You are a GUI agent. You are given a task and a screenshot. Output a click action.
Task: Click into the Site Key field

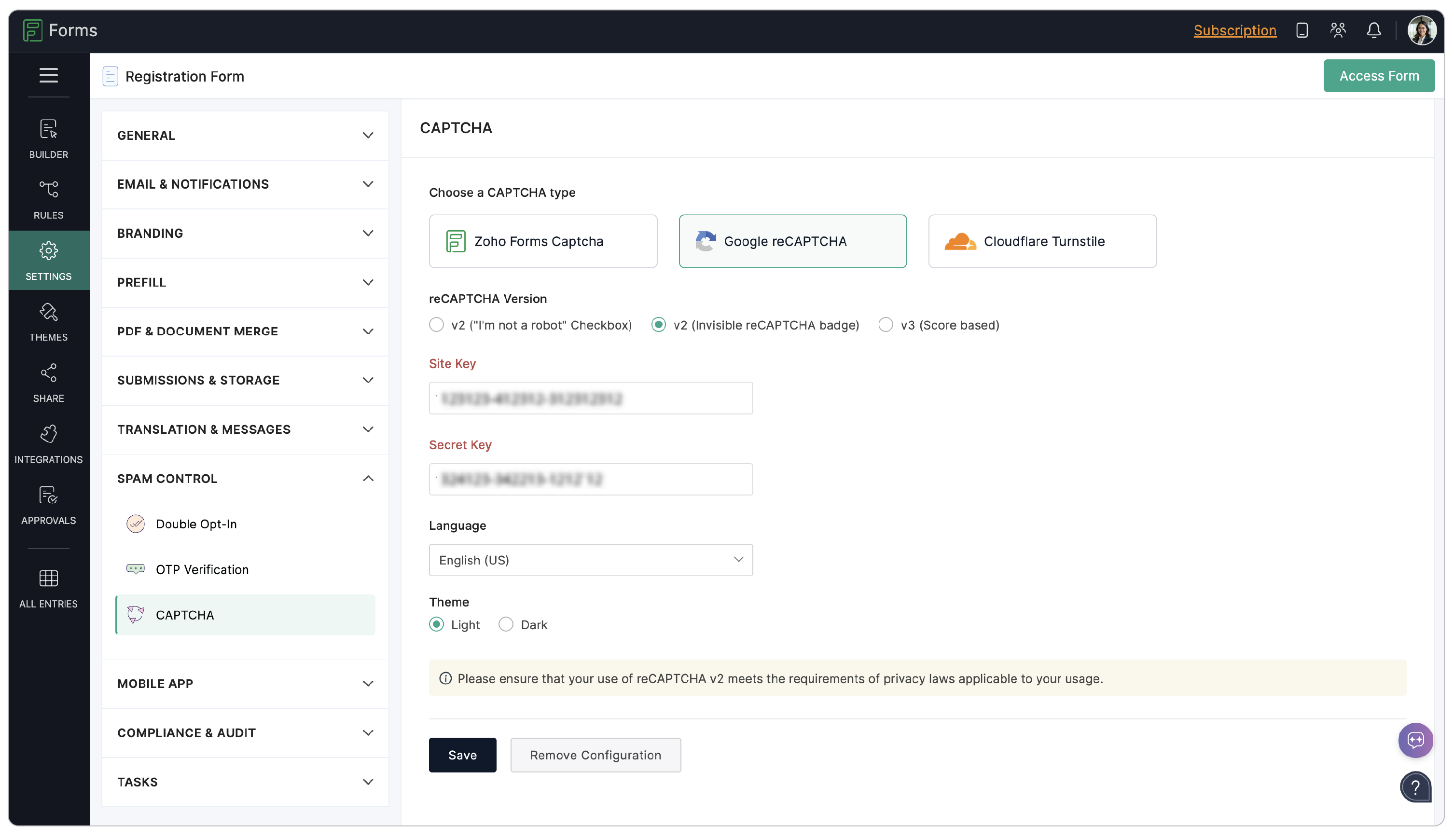click(x=590, y=398)
